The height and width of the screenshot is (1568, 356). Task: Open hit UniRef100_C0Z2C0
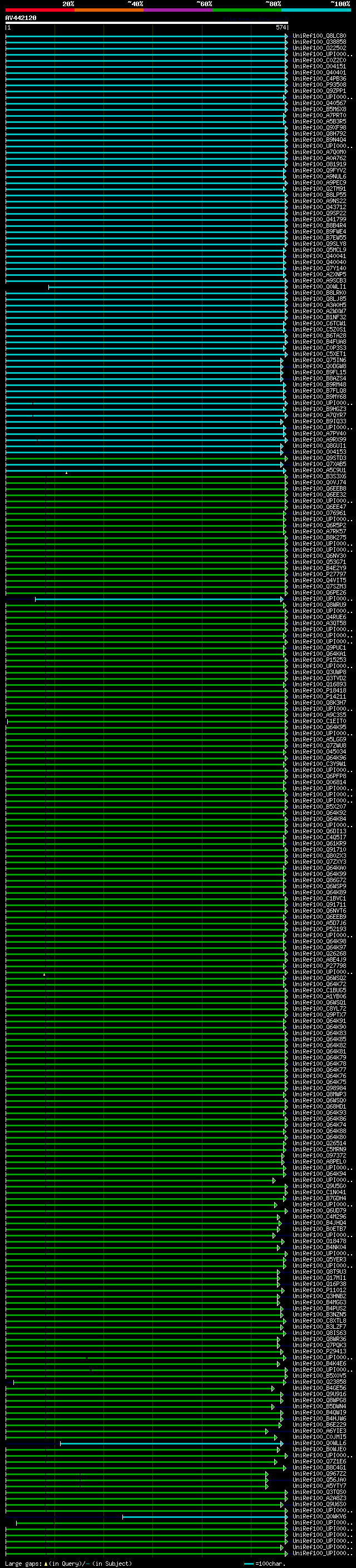tap(319, 60)
